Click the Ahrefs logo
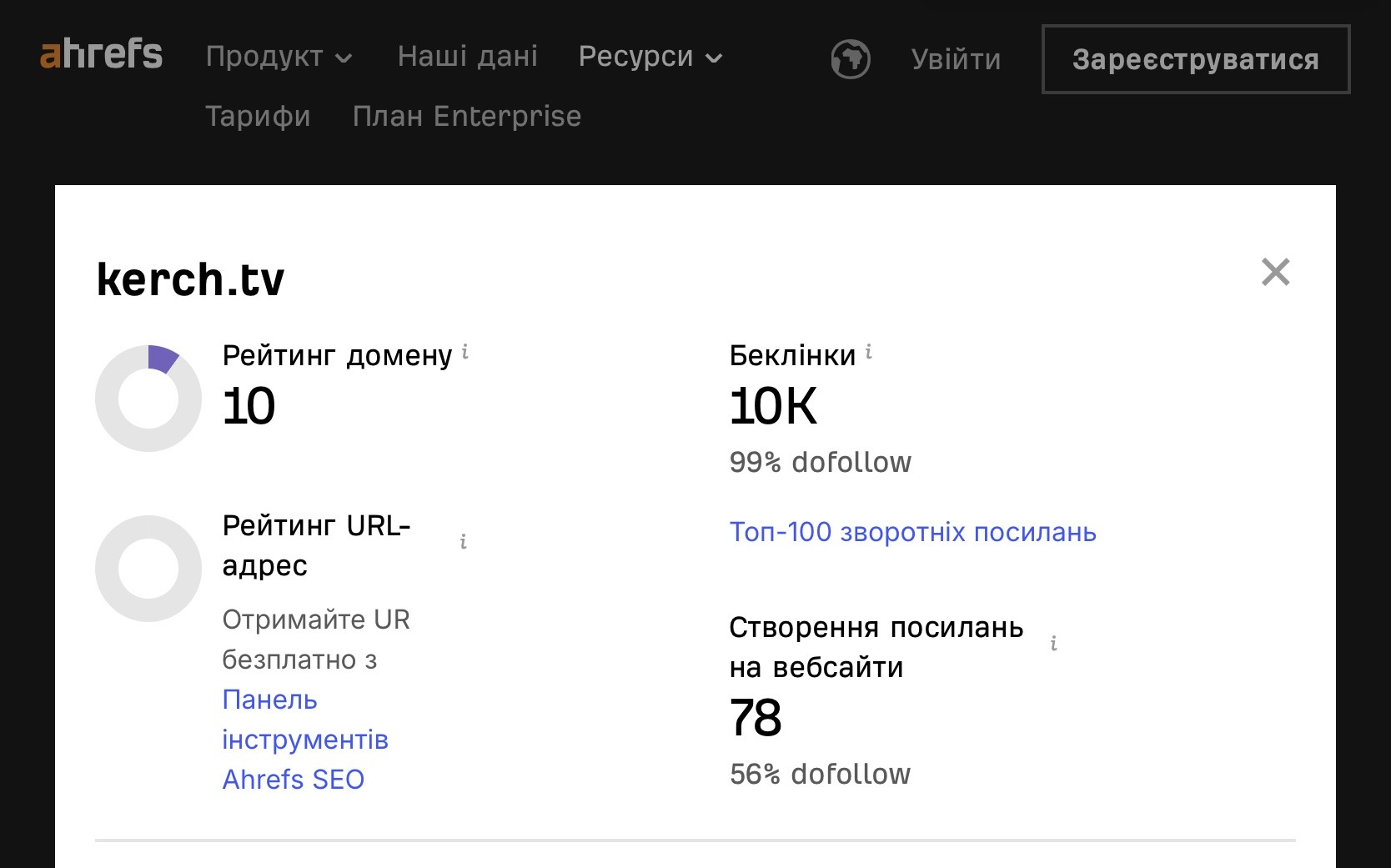Screen dimensions: 1391x868 [101, 55]
